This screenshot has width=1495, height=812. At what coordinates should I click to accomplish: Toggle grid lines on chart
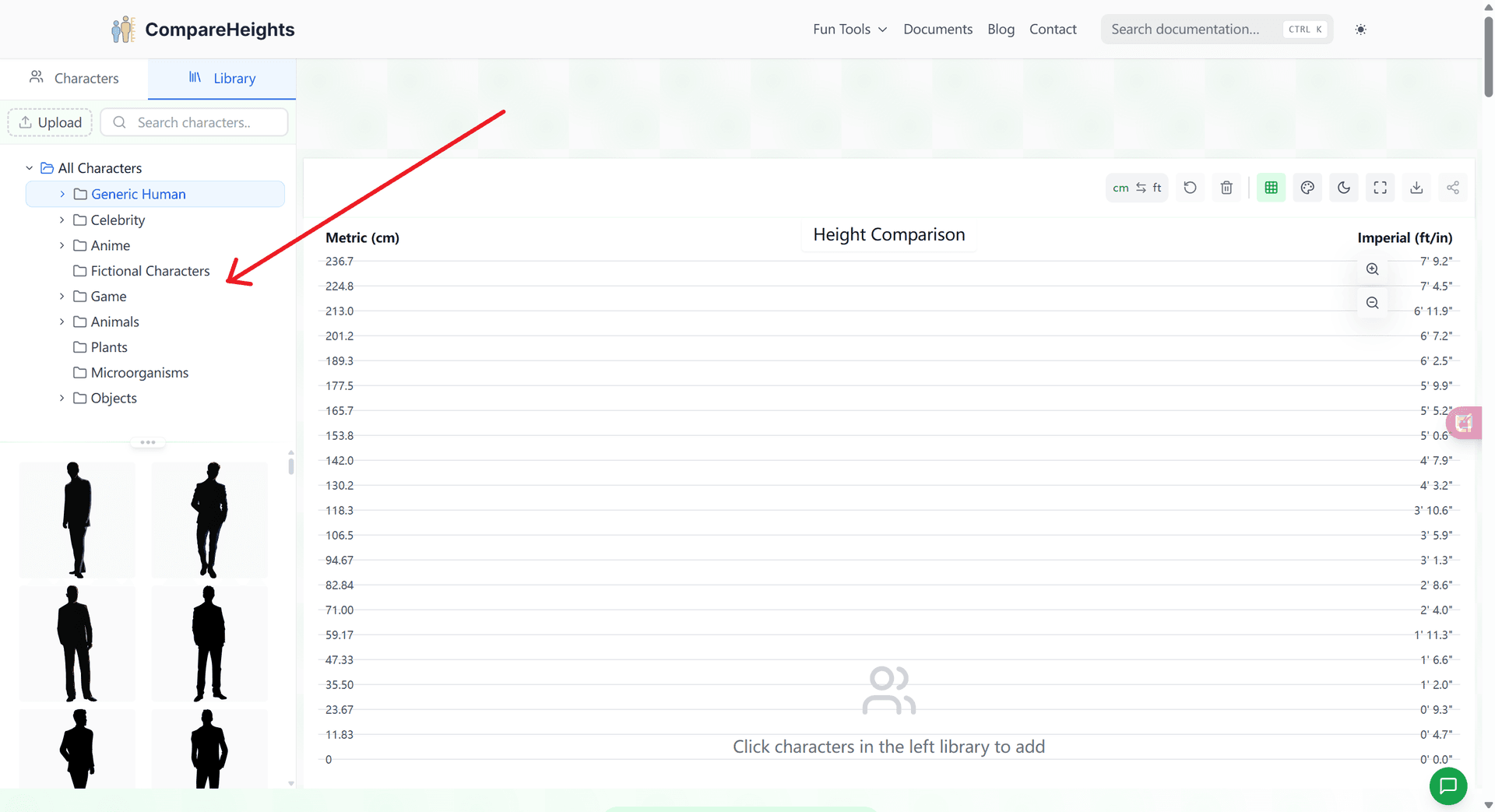pos(1271,188)
